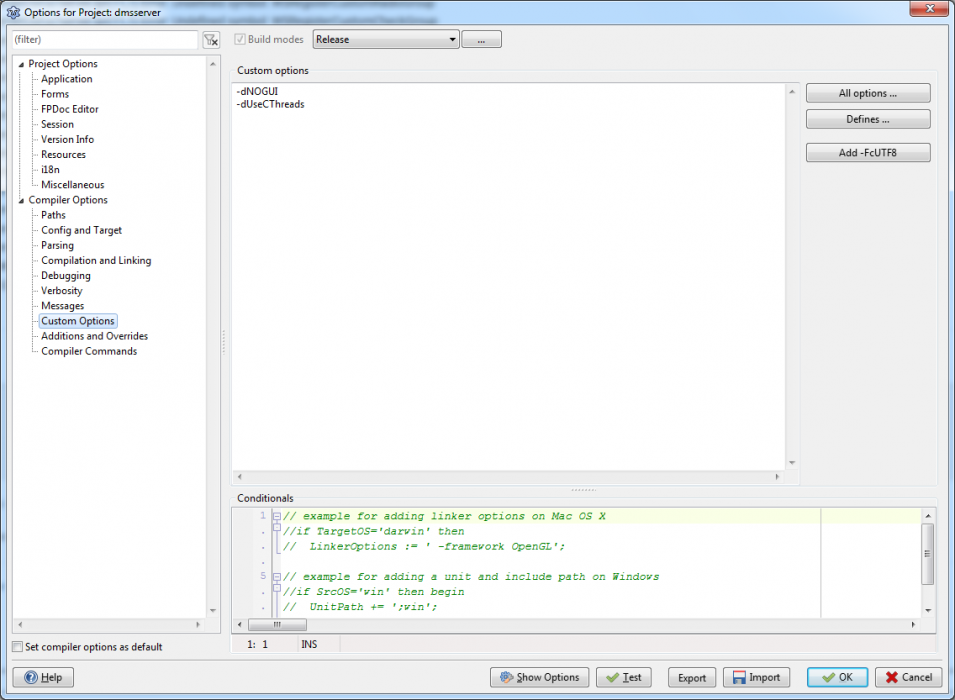Toggle the Build modes checkbox
955x700 pixels.
[240, 40]
